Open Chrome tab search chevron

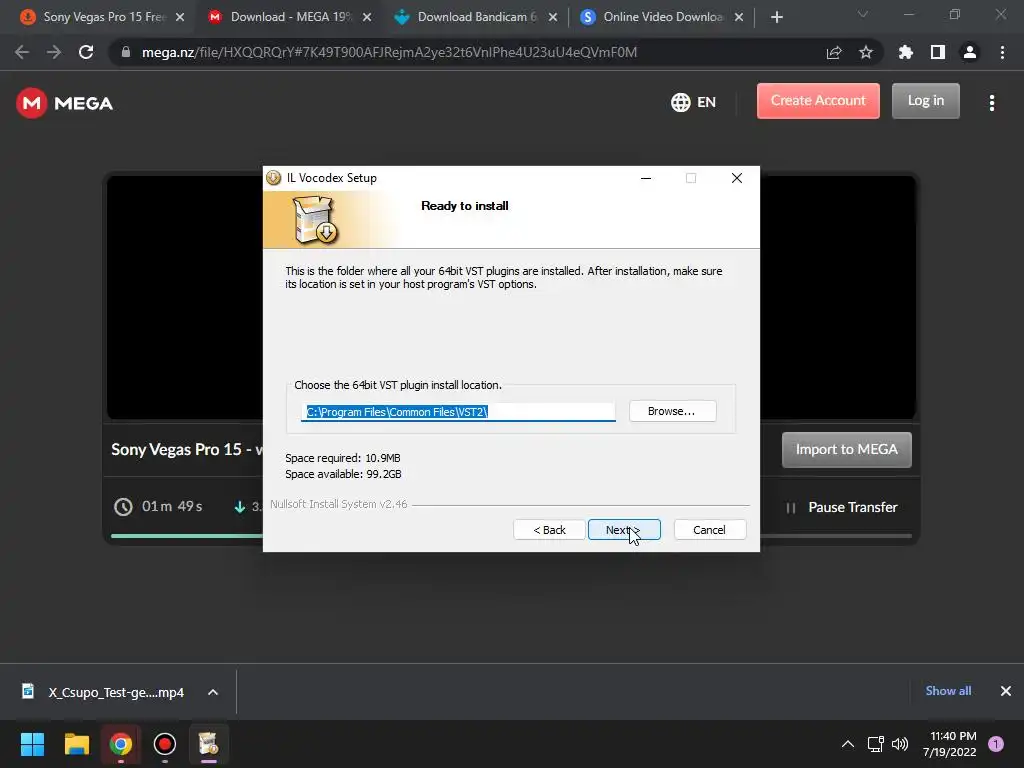click(x=863, y=14)
